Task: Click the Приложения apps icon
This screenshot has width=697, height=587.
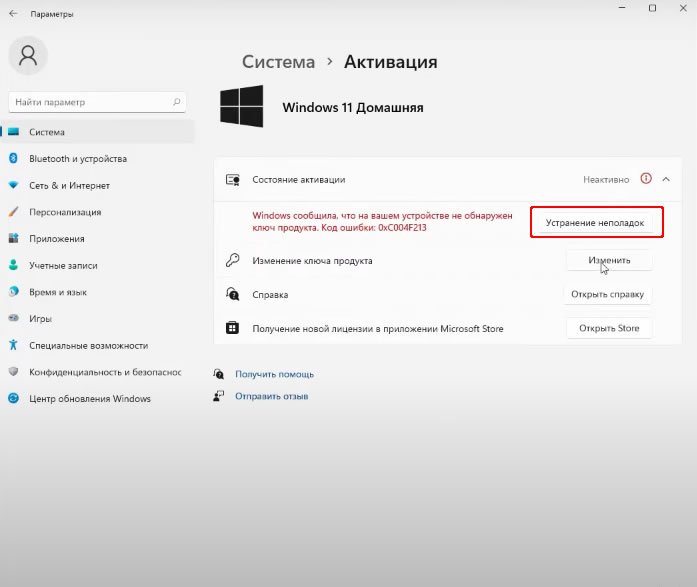Action: [14, 238]
